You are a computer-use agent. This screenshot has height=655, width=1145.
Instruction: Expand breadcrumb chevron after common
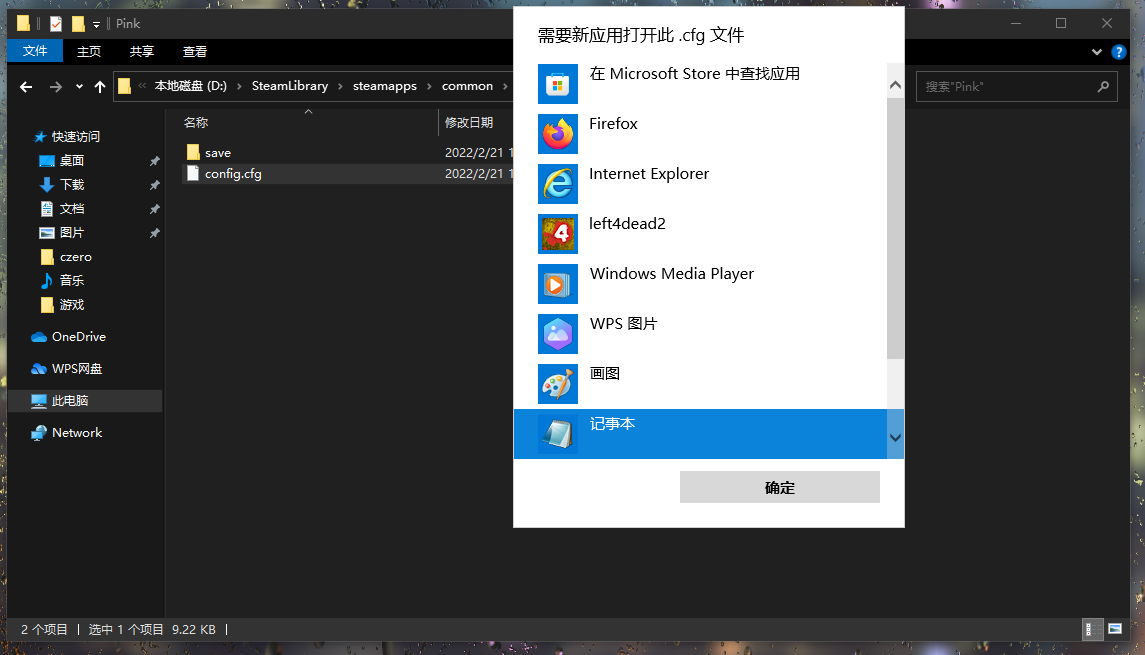[505, 86]
